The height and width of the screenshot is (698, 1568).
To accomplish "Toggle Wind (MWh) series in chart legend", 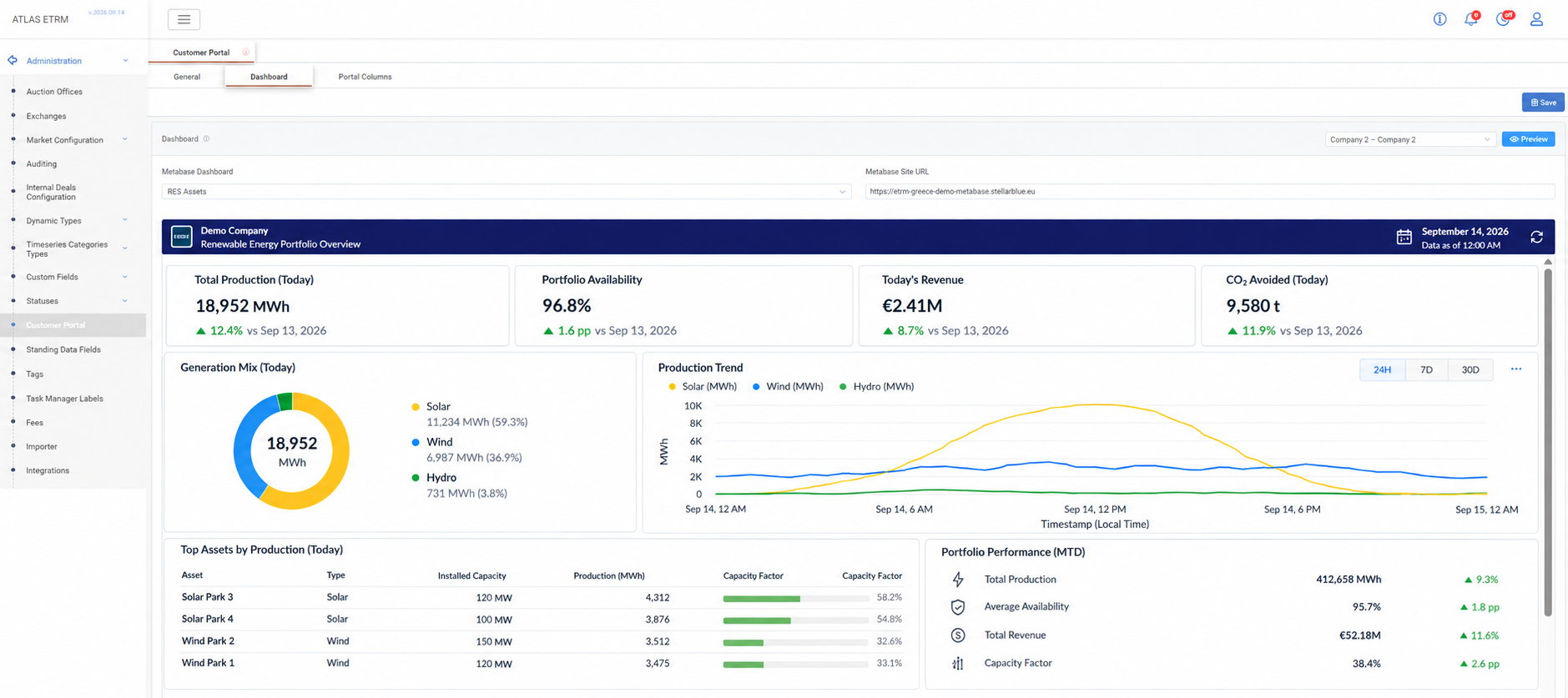I will [788, 387].
